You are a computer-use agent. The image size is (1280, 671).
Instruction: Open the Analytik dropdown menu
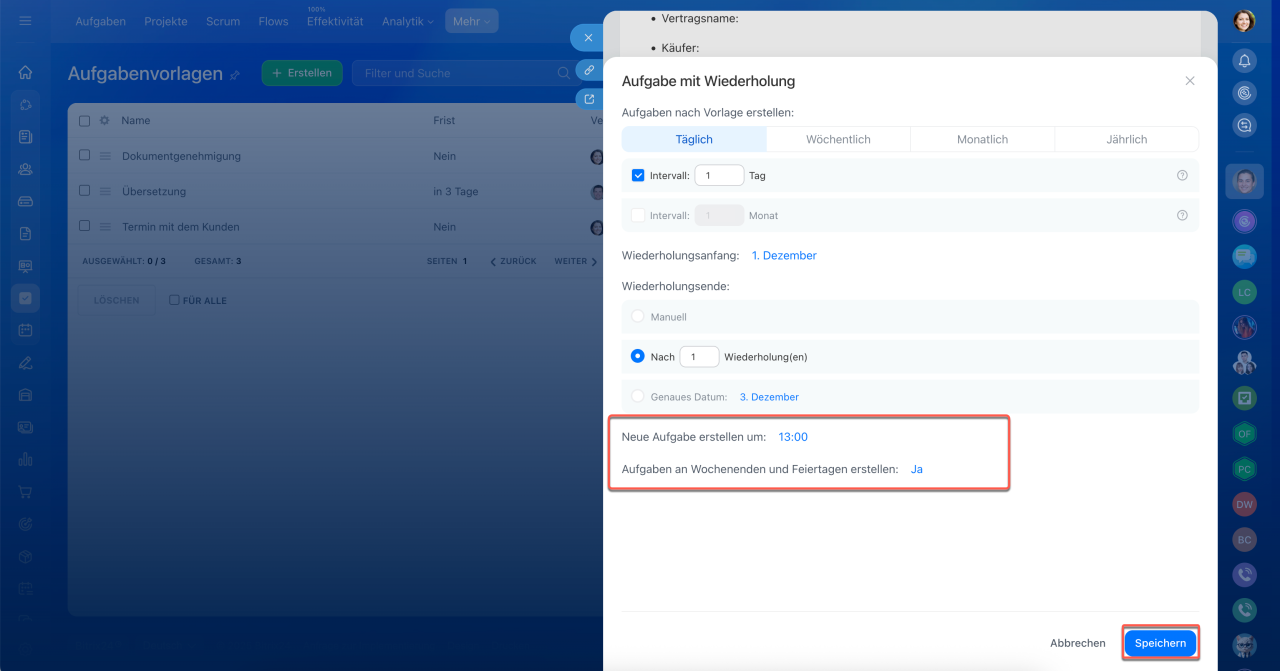[x=407, y=21]
